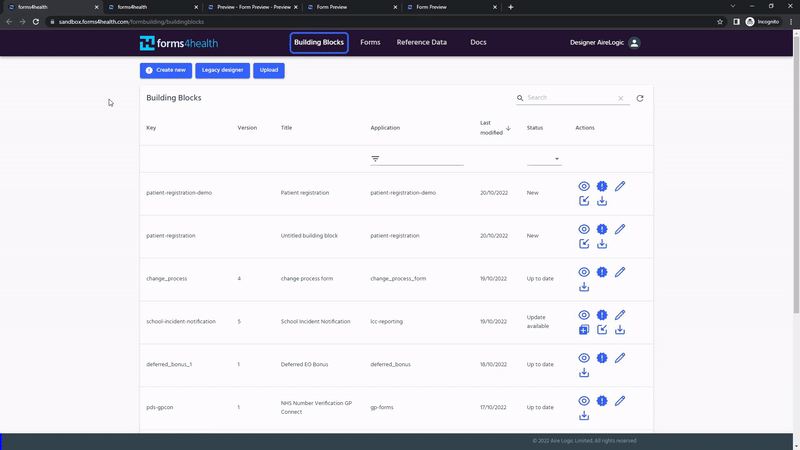Click the Application column filter field

[417, 159]
